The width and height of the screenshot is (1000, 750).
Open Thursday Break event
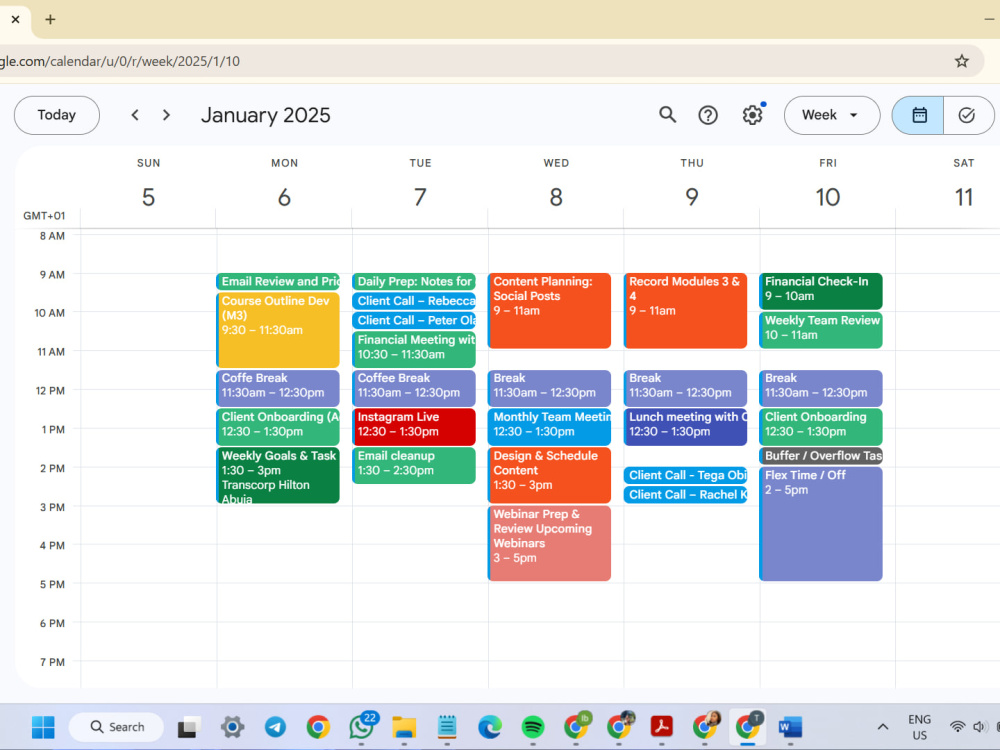(686, 388)
